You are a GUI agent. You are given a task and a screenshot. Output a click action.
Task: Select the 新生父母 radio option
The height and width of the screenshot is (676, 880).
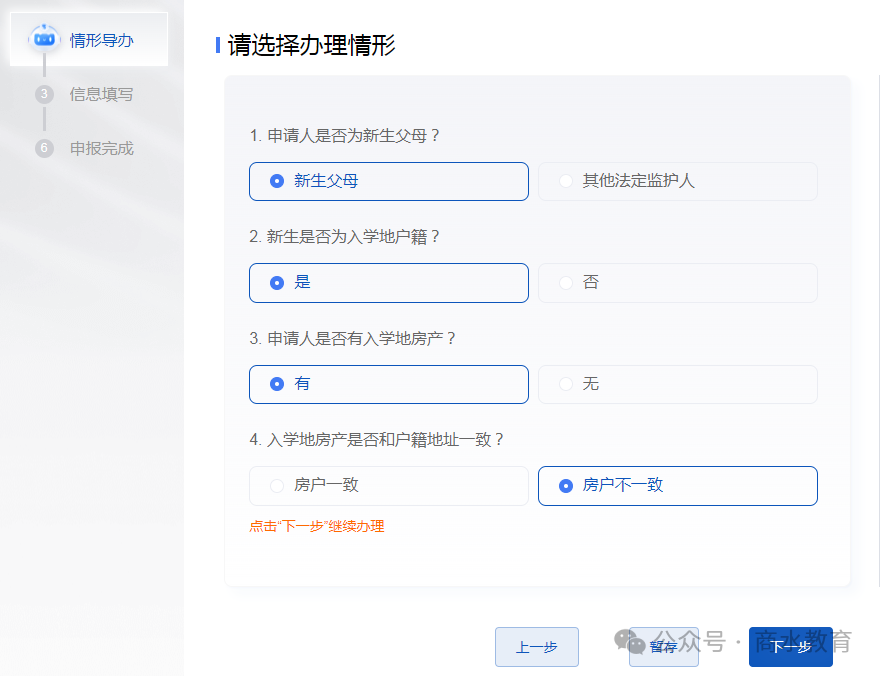388,181
